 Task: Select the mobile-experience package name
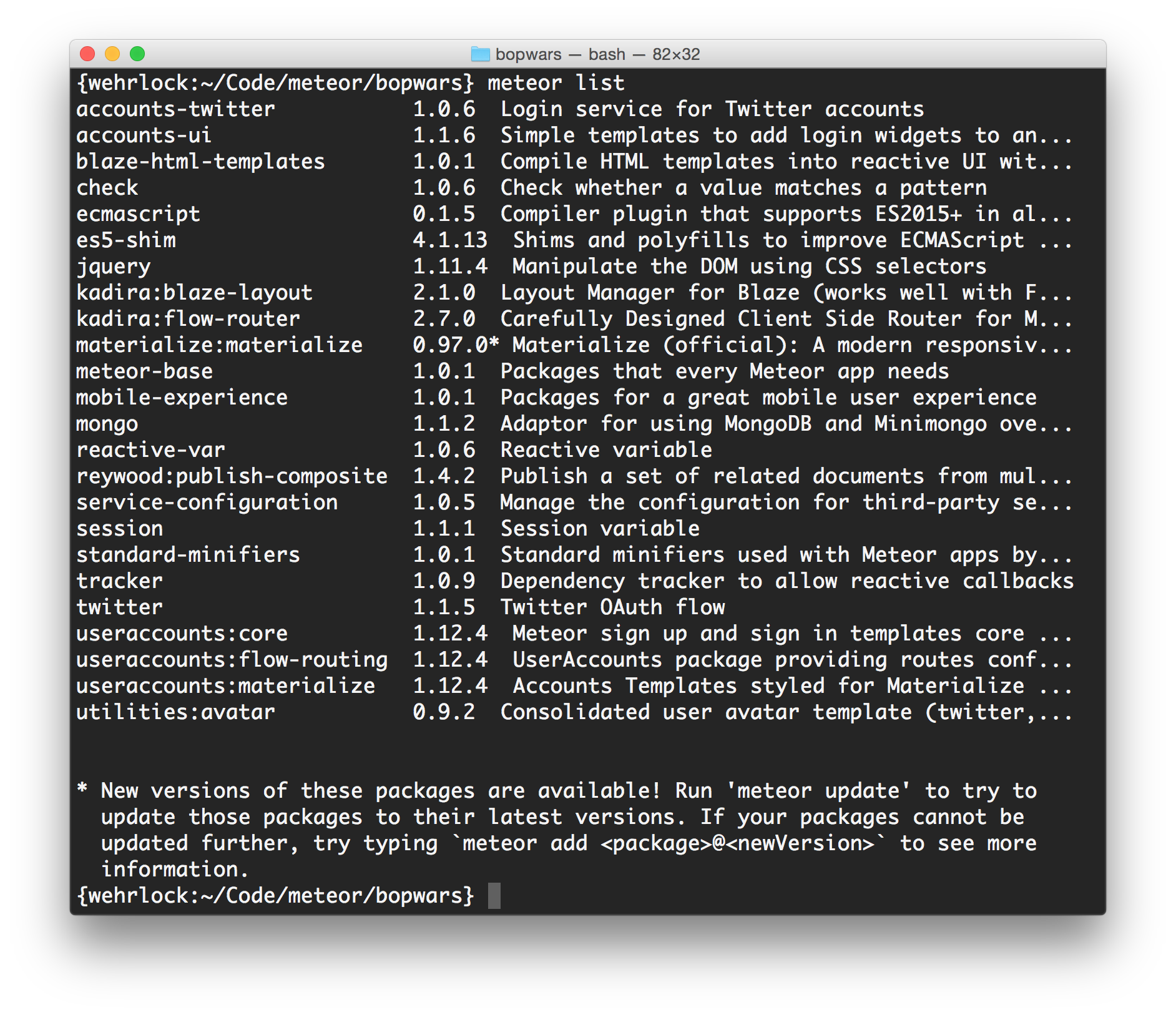[182, 398]
